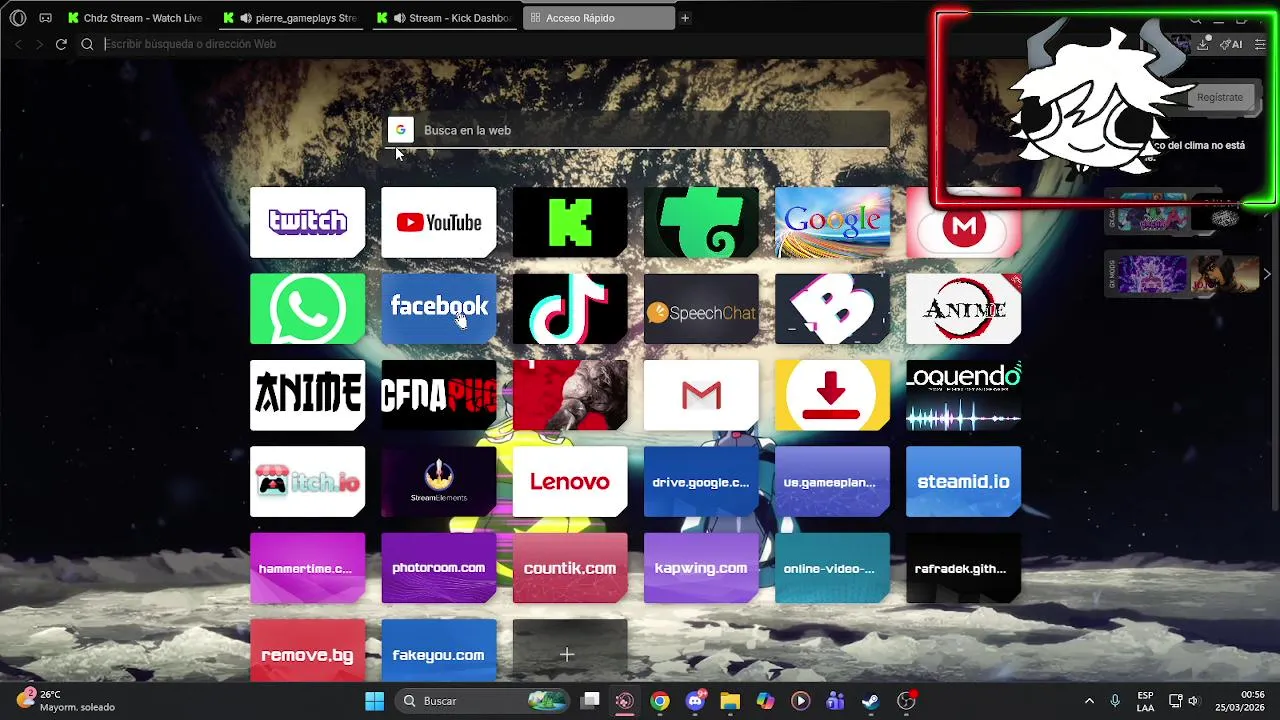Click the taskbar Buscar search box

click(484, 701)
